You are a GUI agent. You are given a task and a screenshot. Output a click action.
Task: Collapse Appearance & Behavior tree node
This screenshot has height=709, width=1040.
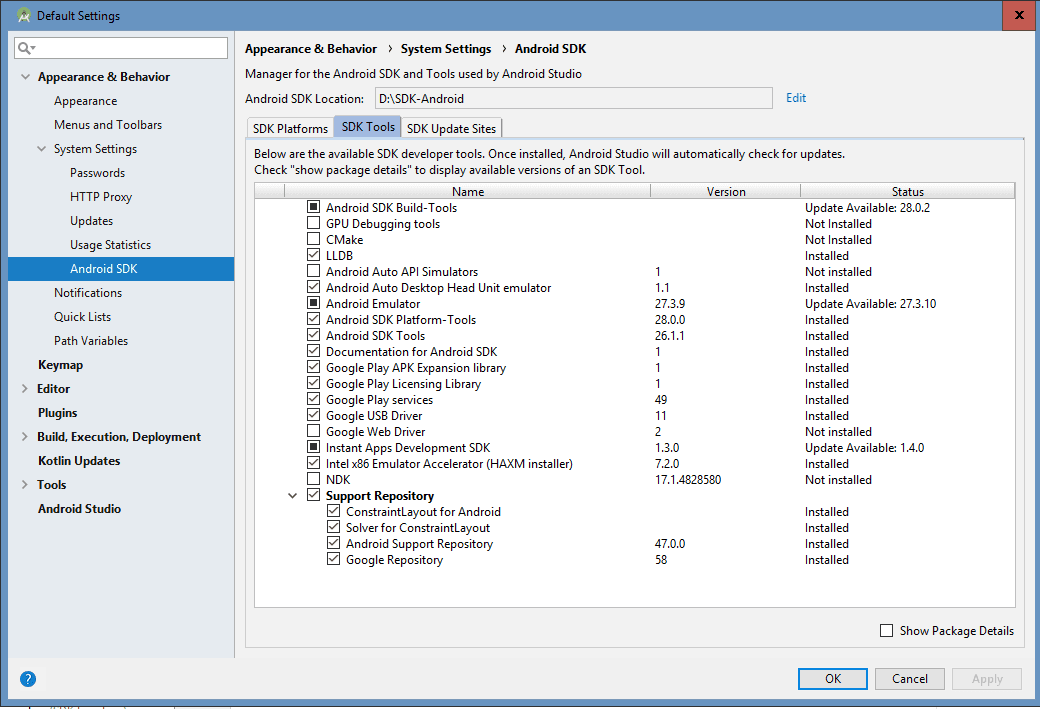(x=25, y=77)
